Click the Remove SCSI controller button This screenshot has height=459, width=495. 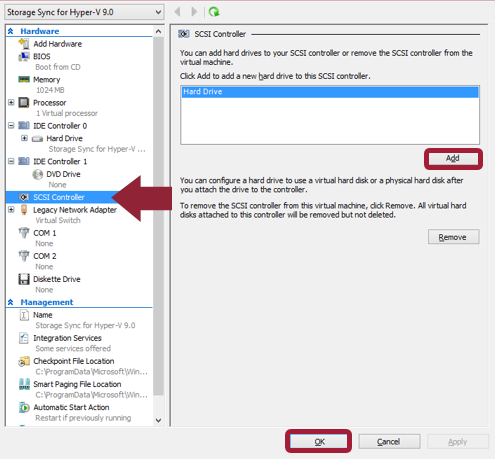453,237
